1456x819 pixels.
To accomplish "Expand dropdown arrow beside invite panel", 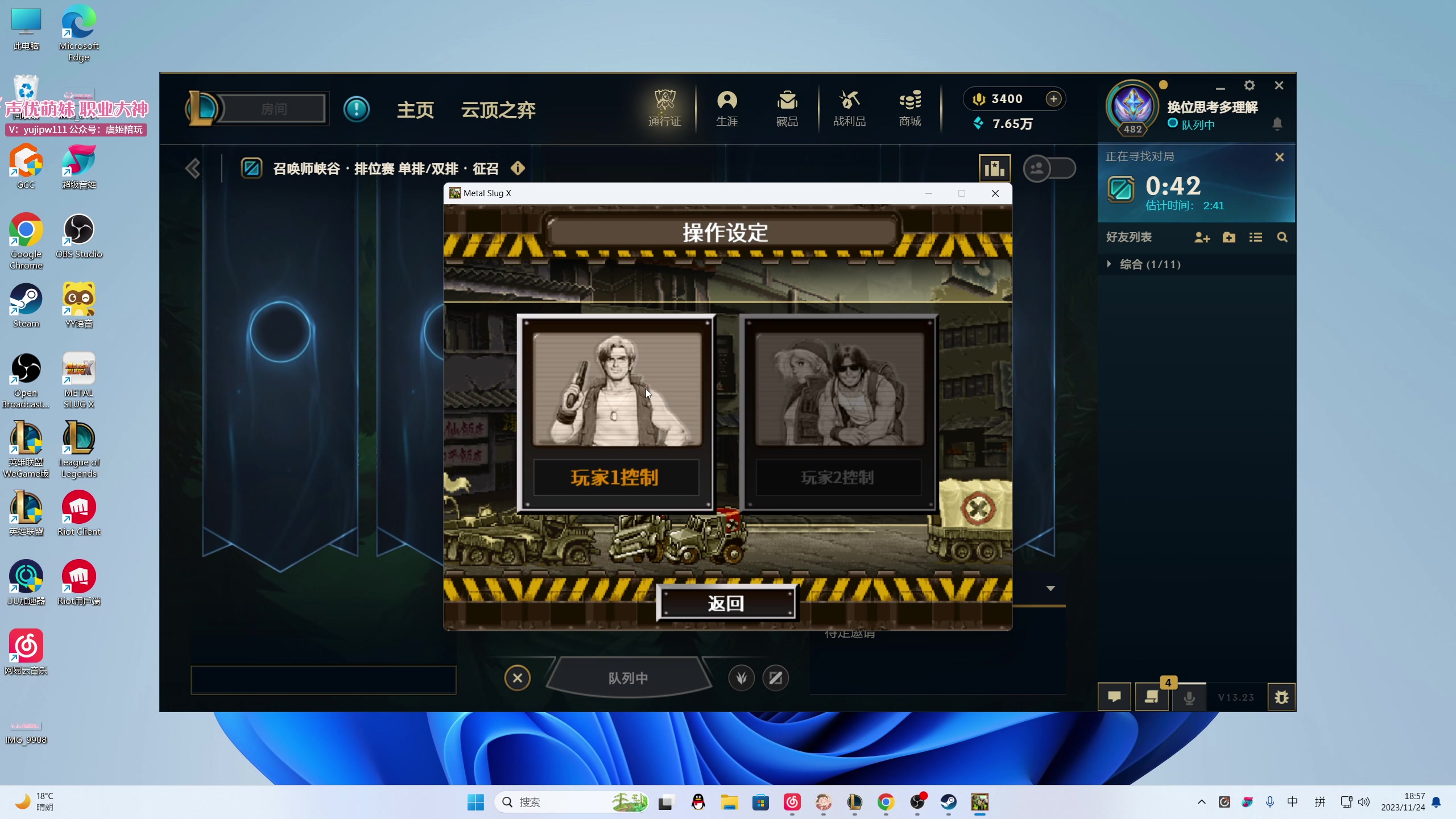I will click(x=1050, y=588).
